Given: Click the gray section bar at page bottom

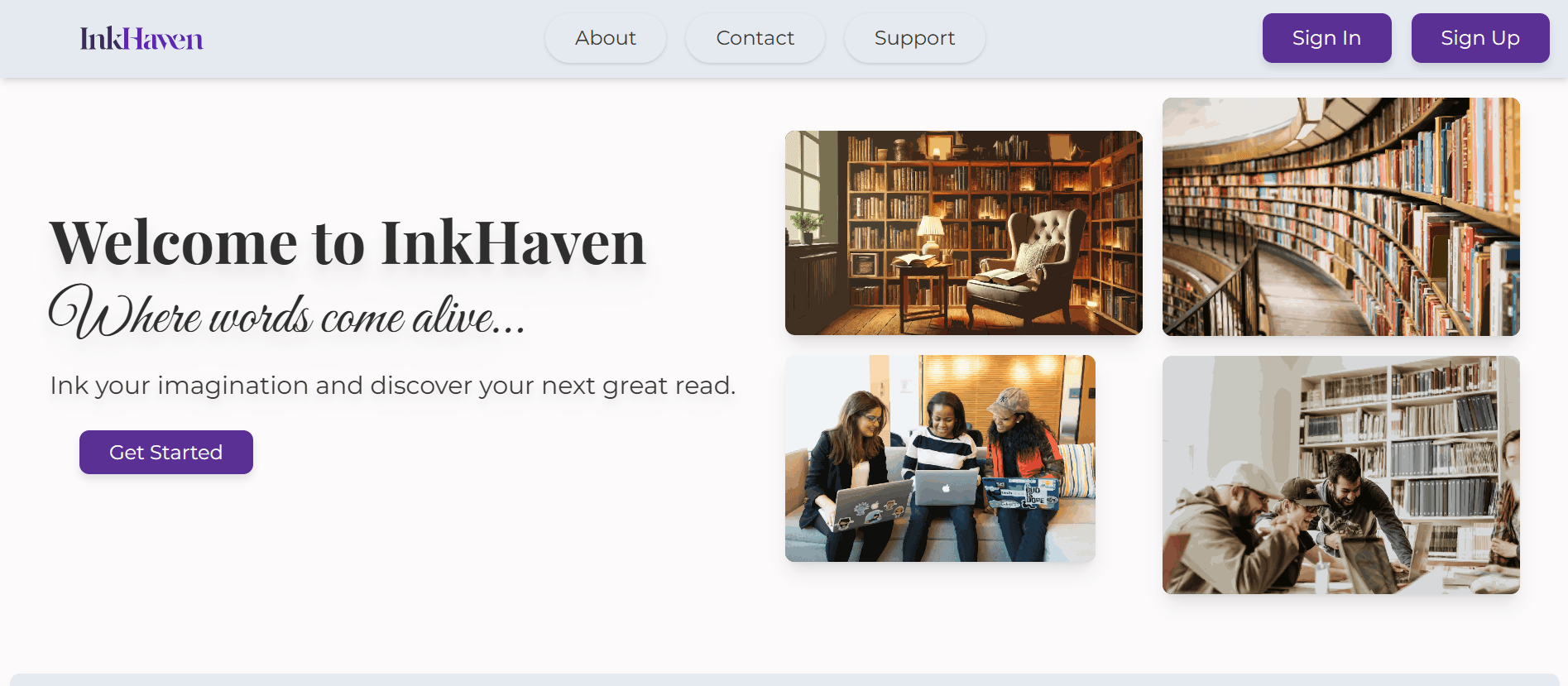Looking at the screenshot, I should (x=784, y=679).
